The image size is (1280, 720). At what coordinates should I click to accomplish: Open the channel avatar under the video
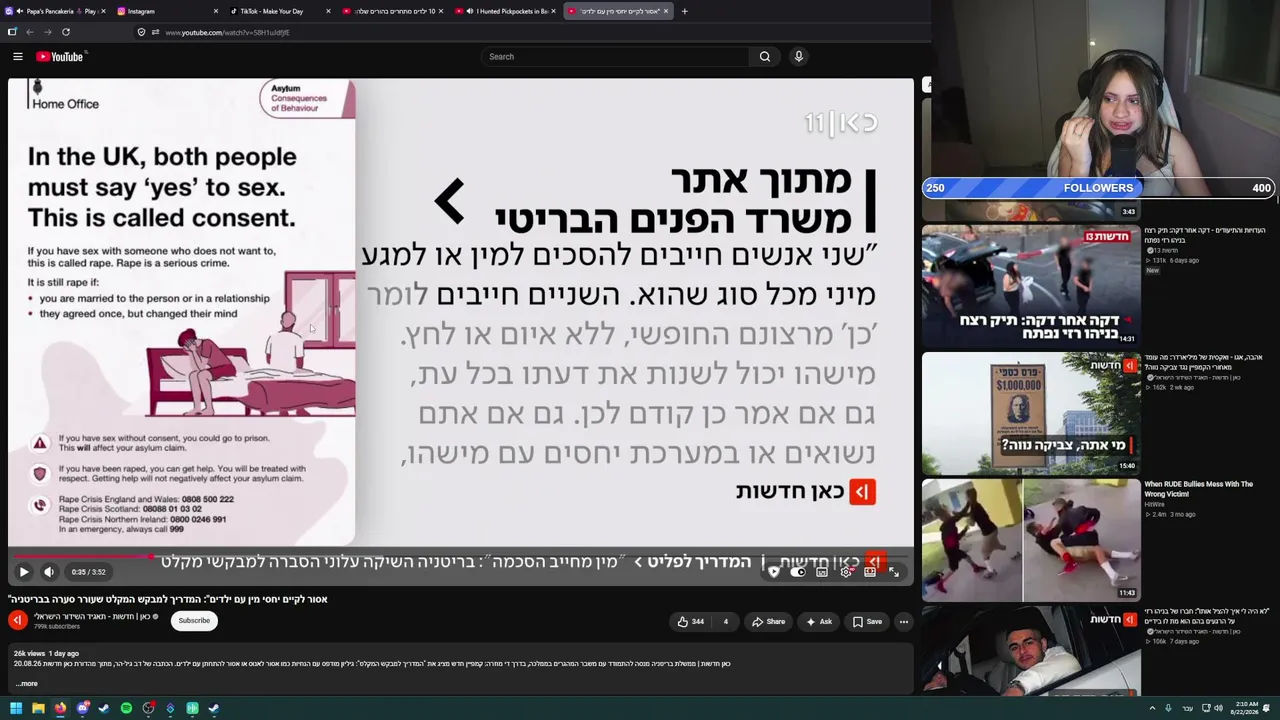[17, 621]
